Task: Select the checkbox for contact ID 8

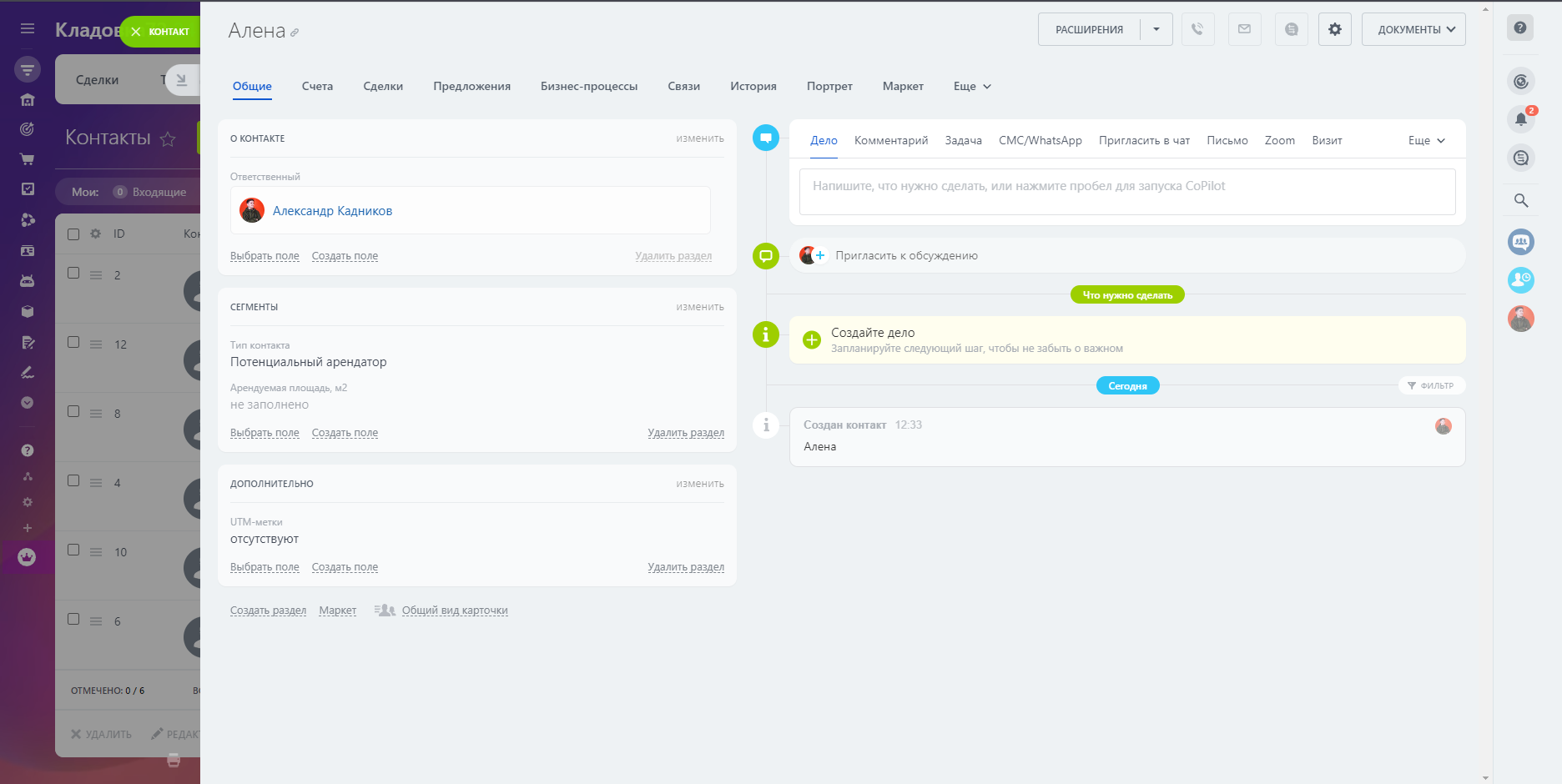Action: (x=73, y=412)
